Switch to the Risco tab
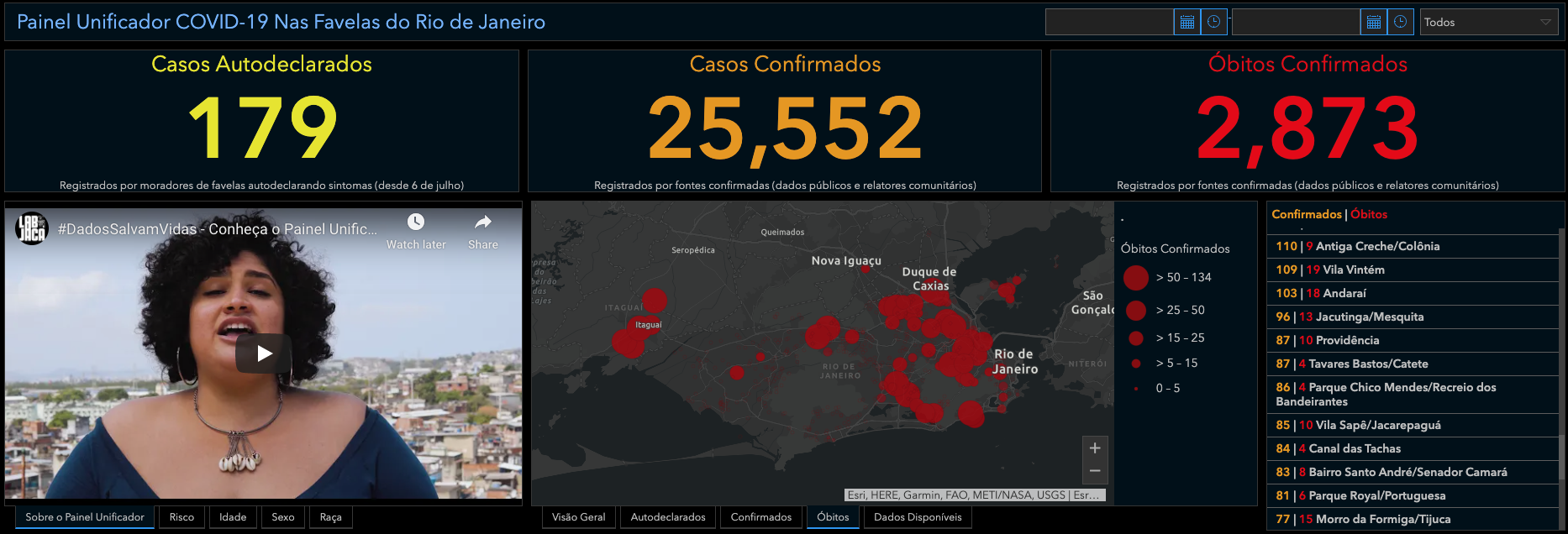Viewport: 1568px width, 534px height. pyautogui.click(x=182, y=517)
